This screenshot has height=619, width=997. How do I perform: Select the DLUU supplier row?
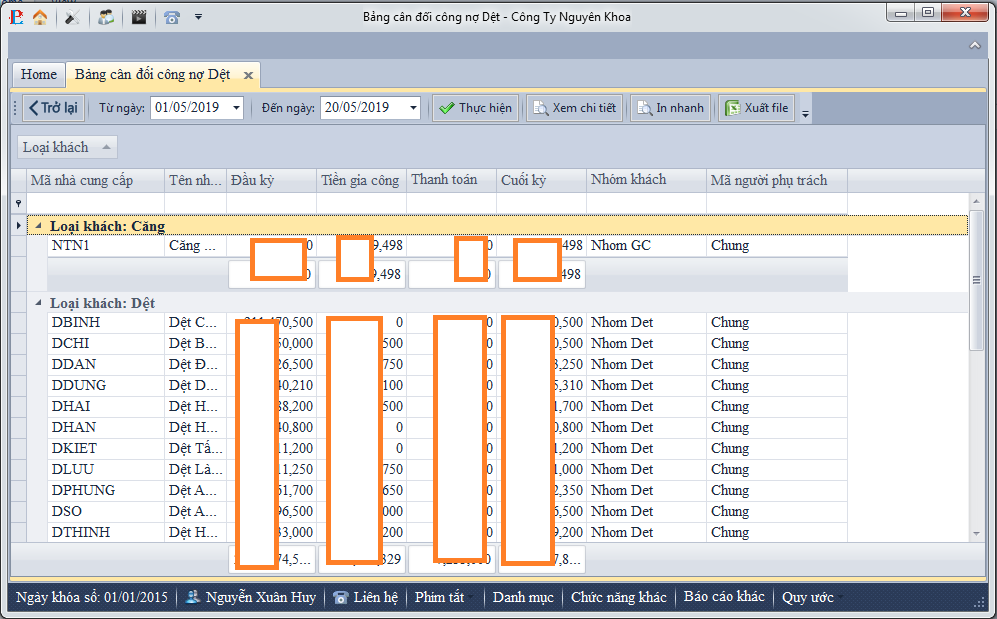(x=447, y=470)
